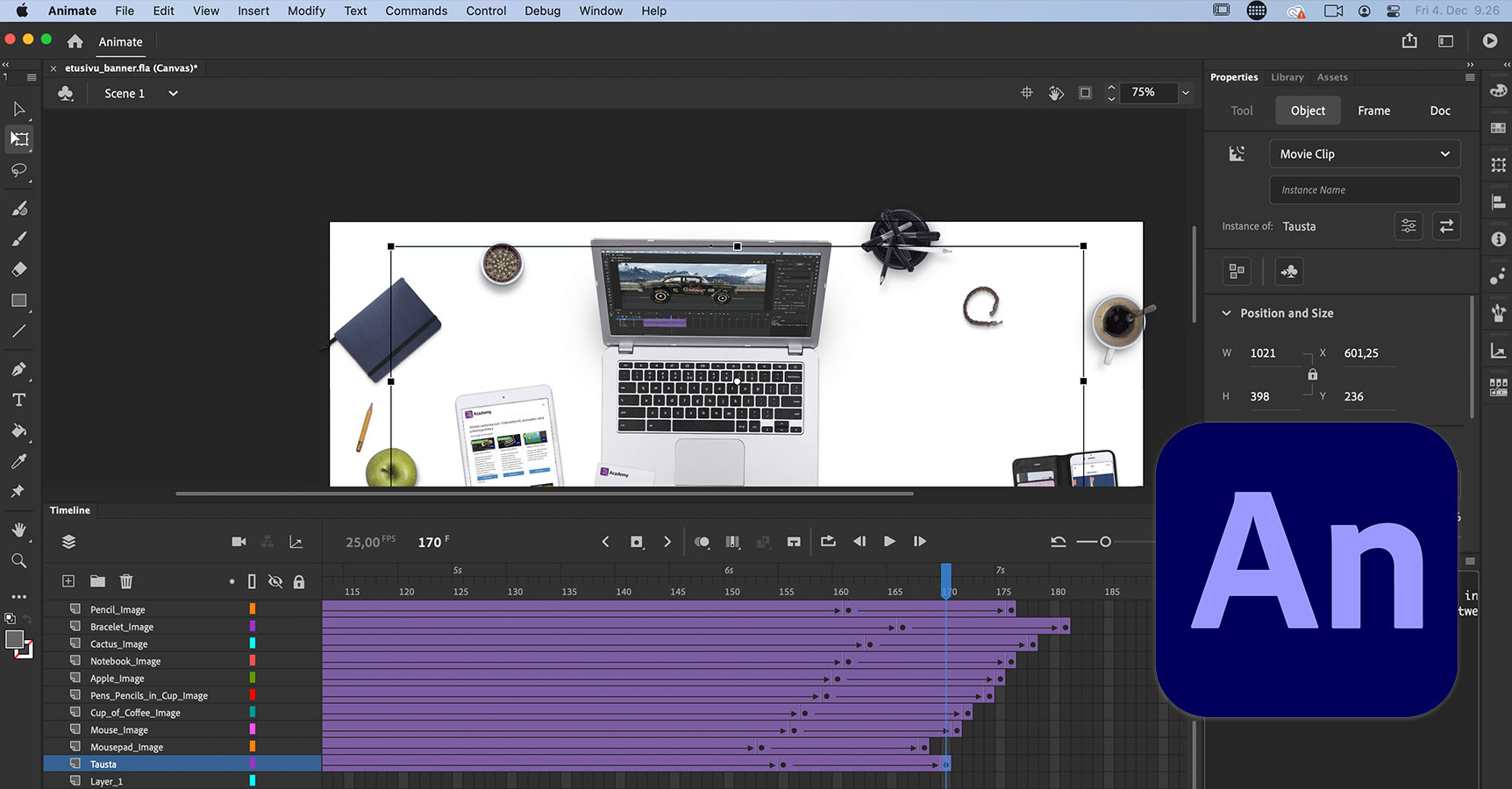
Task: Click the camera icon in timeline
Action: [239, 542]
